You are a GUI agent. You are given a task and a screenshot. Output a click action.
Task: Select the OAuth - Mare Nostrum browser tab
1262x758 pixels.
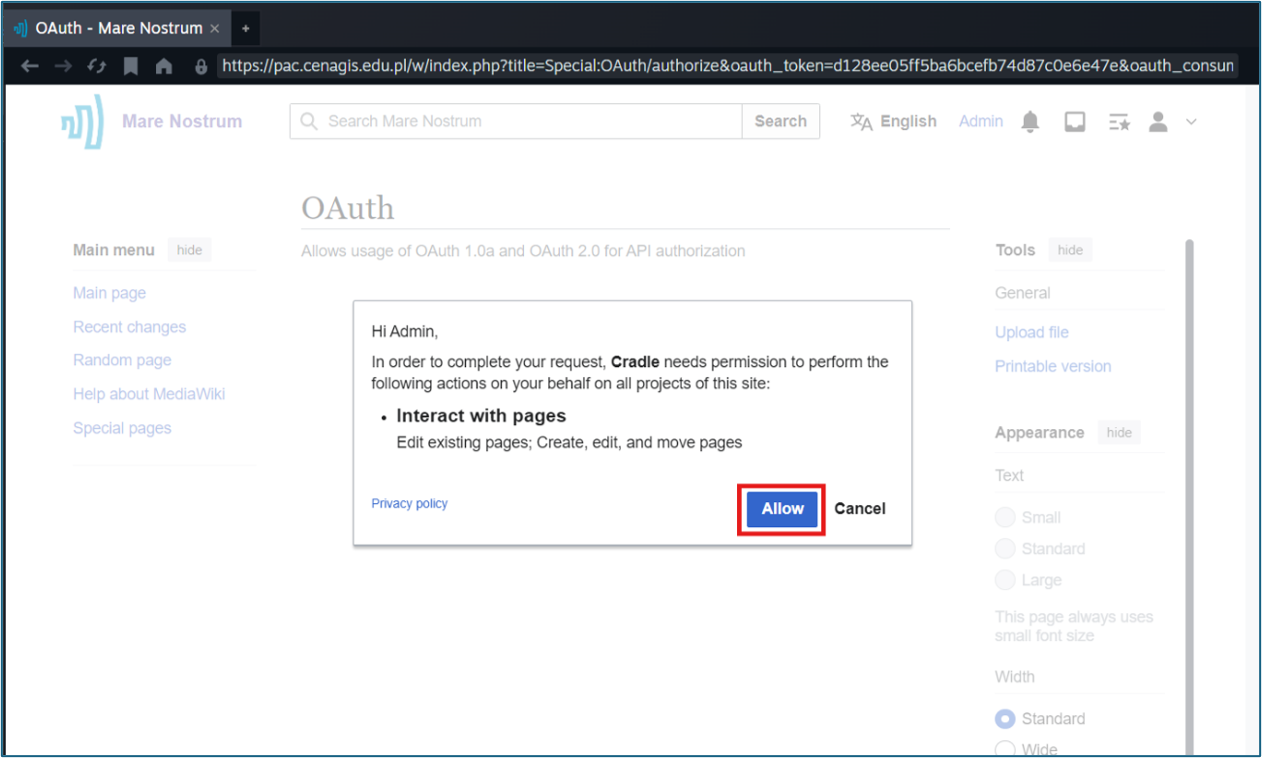[117, 28]
